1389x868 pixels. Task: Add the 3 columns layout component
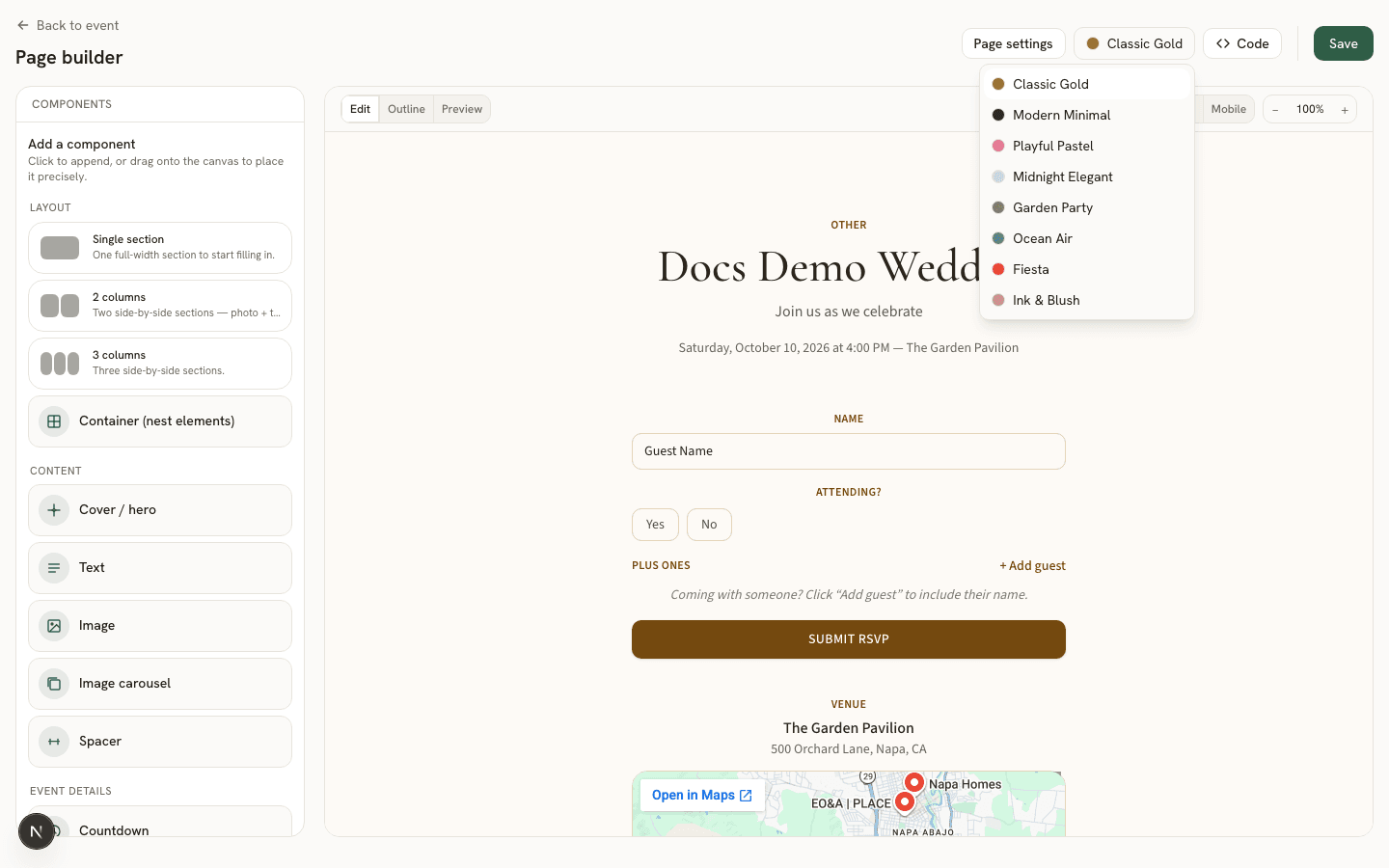click(160, 364)
